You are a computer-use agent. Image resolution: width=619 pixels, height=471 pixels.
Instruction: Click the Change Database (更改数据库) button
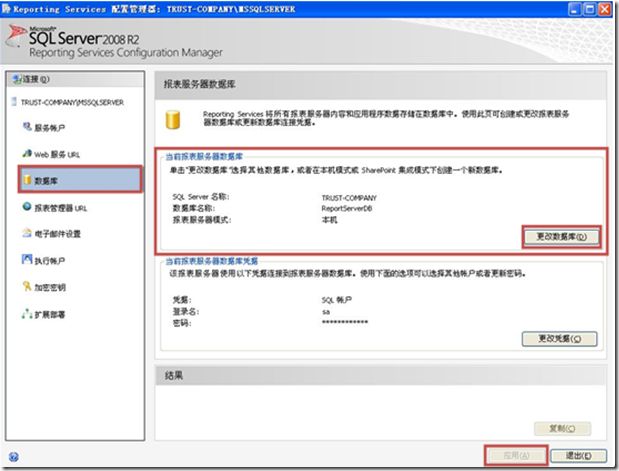pyautogui.click(x=561, y=237)
